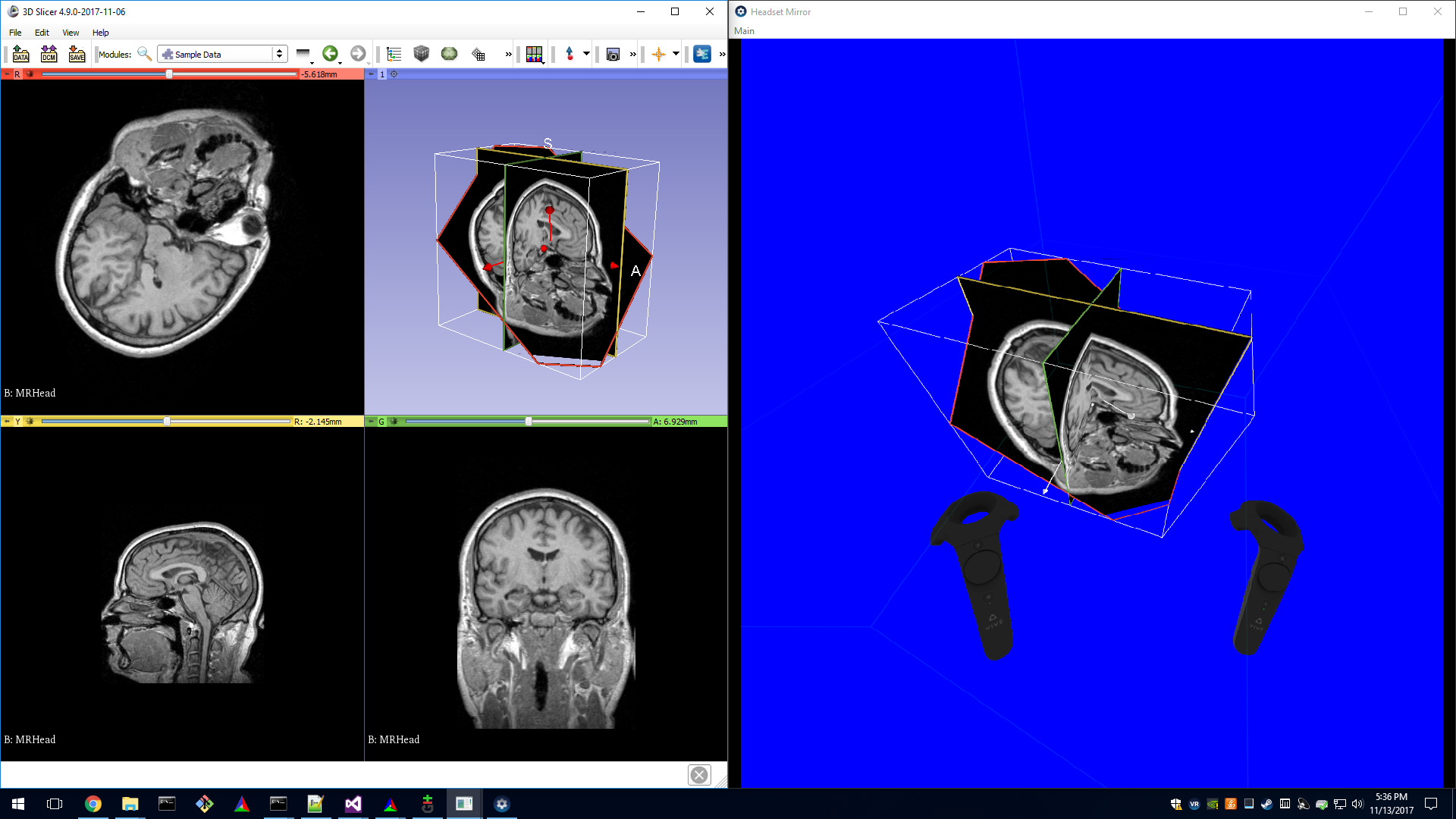Click the module search magnifier icon
The height and width of the screenshot is (819, 1456).
click(x=144, y=54)
